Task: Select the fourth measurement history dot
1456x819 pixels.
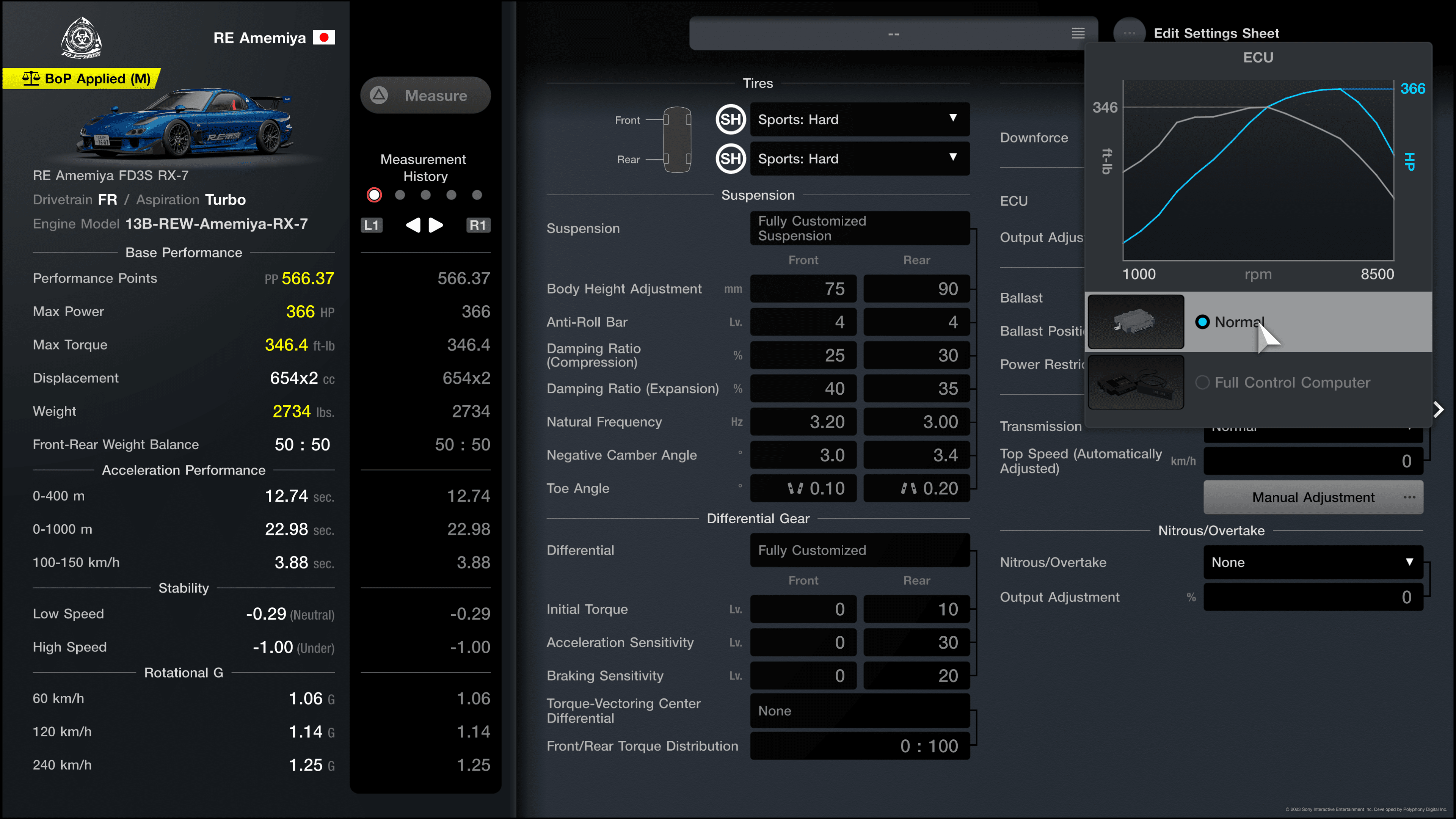Action: (451, 195)
